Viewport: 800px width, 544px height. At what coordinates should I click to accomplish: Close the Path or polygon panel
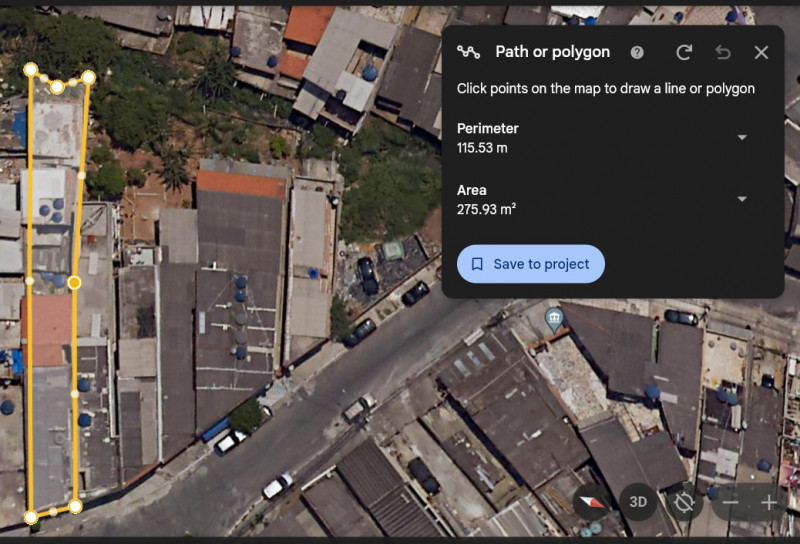pos(761,52)
